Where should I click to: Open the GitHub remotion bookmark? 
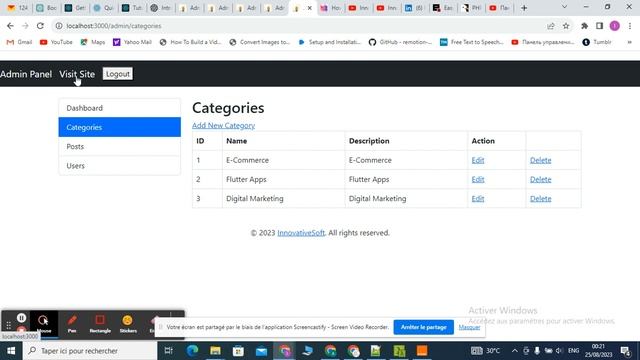click(x=400, y=42)
